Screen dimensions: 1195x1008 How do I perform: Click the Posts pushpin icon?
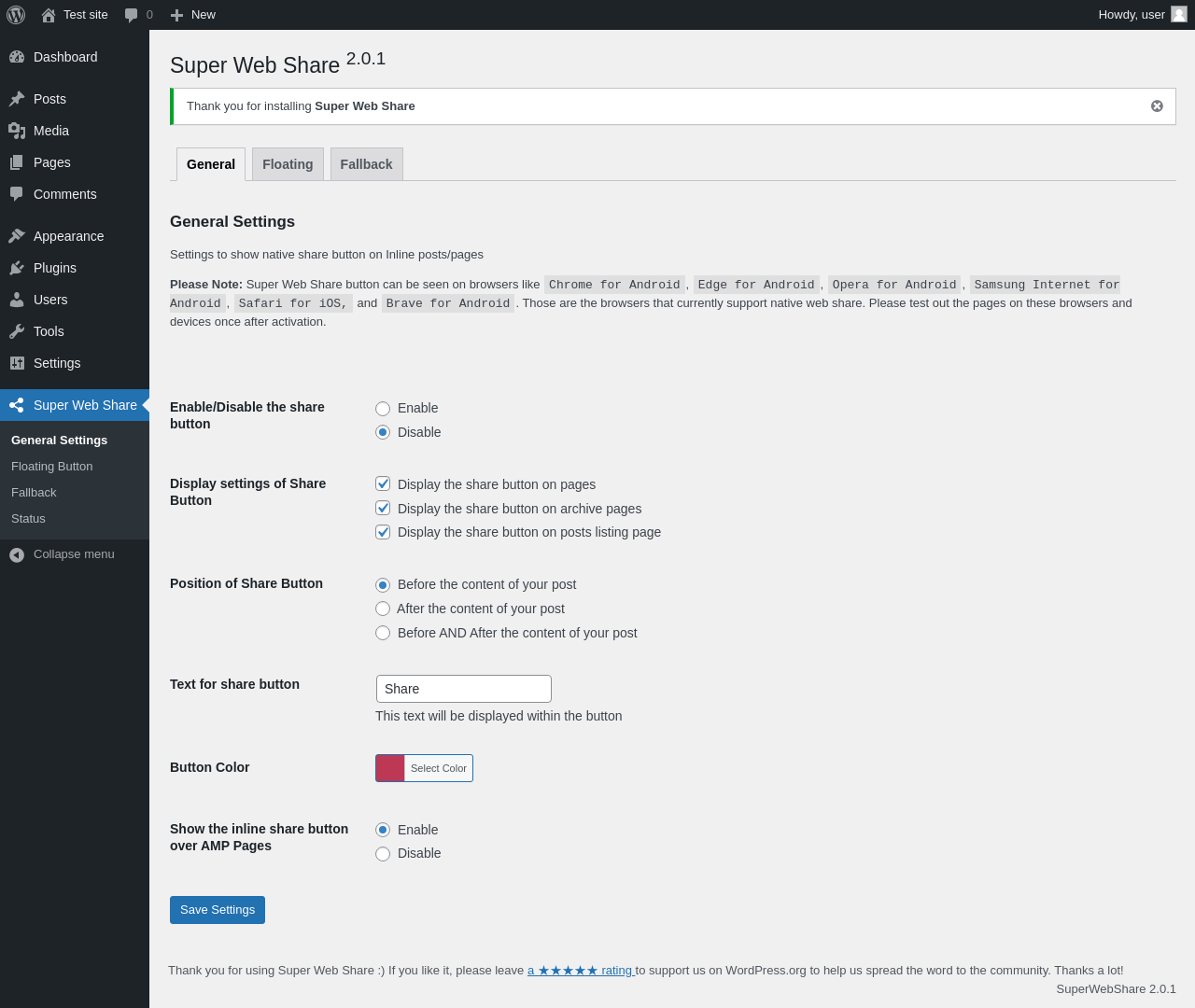pyautogui.click(x=17, y=99)
